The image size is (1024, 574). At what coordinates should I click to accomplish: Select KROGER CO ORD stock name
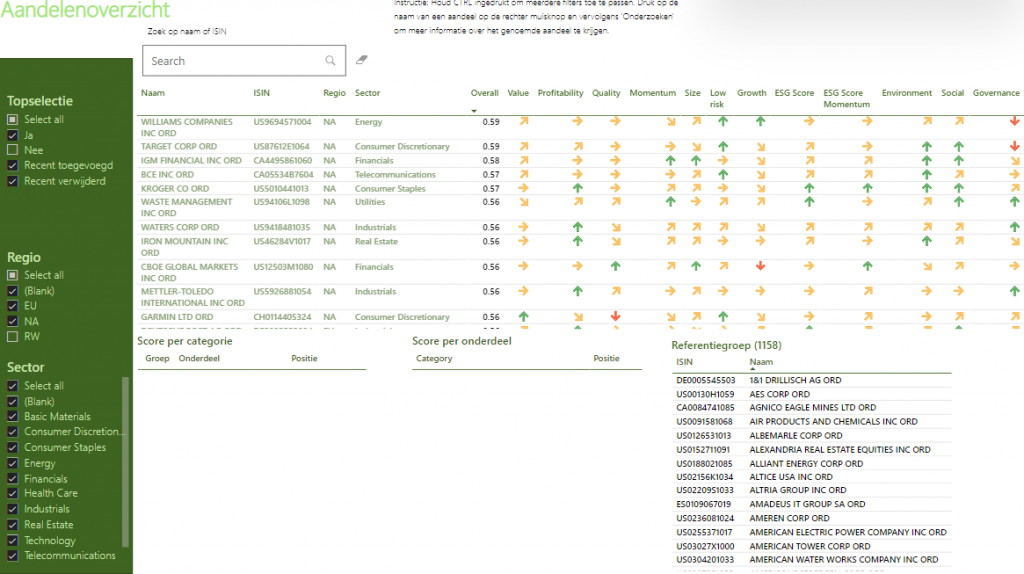click(175, 189)
